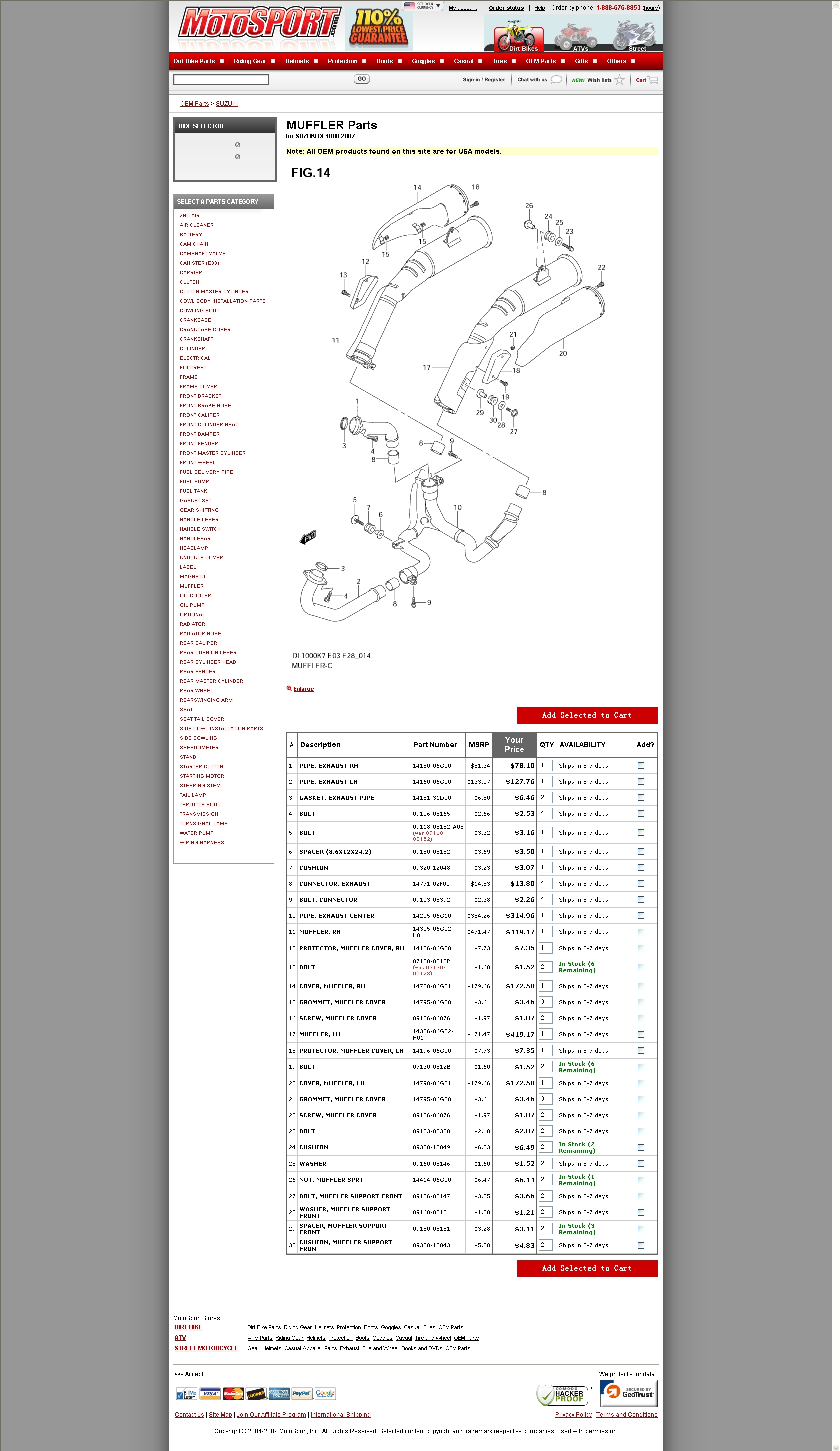Select the WIRING HARNESS parts category
Viewport: 840px width, 1451px height.
201,842
